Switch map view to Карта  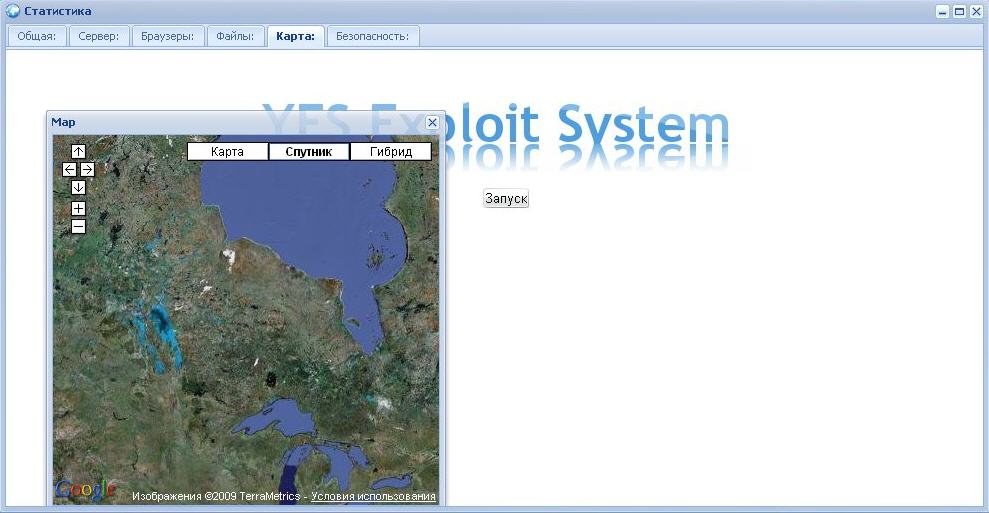(x=228, y=151)
